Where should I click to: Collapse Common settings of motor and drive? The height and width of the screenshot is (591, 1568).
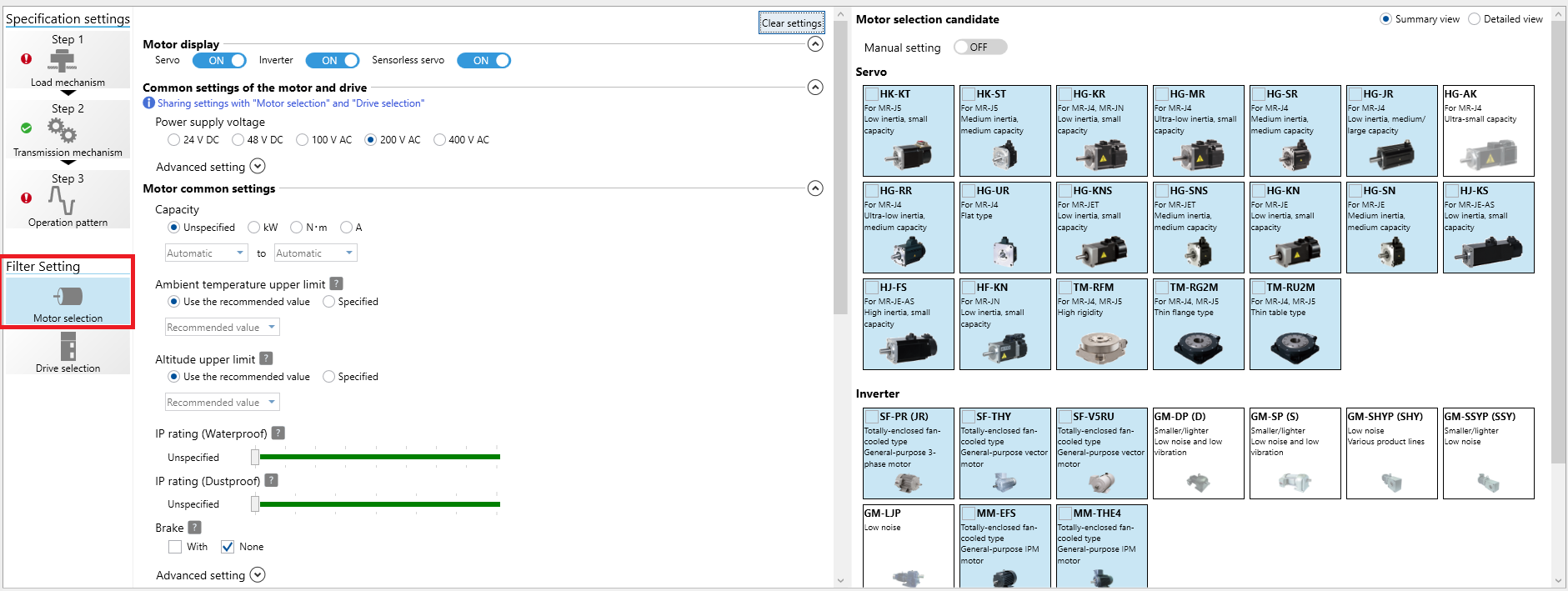pos(816,87)
